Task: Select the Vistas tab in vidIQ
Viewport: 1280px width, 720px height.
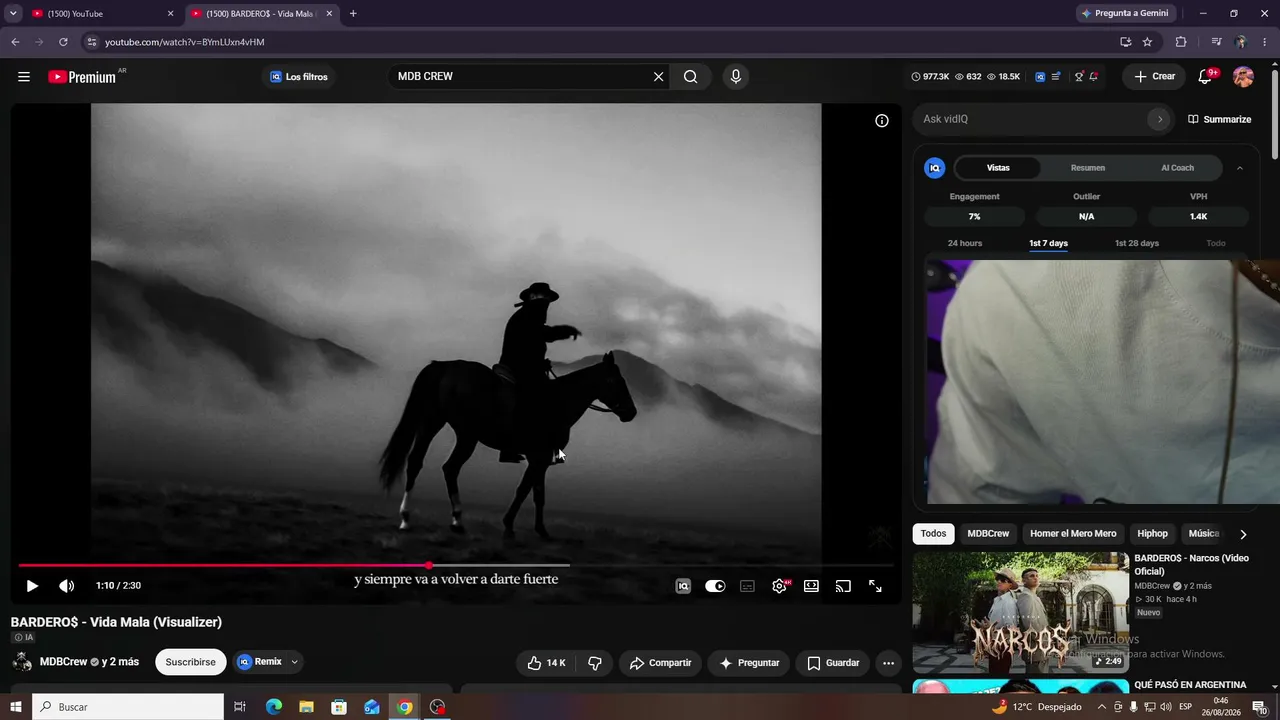Action: point(998,168)
